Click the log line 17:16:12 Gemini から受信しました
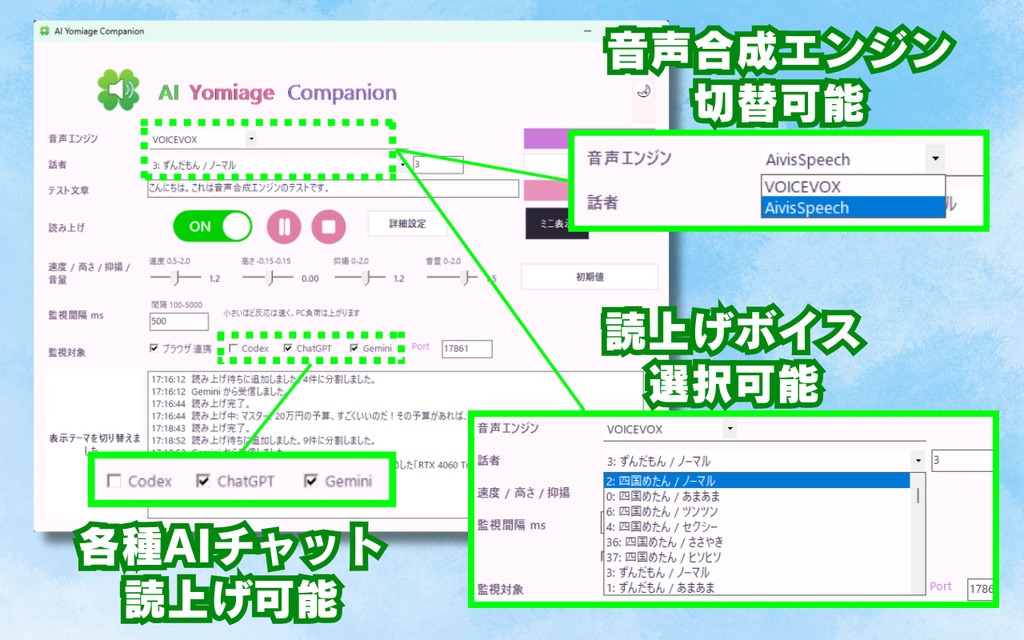This screenshot has height=640, width=1024. [217, 392]
